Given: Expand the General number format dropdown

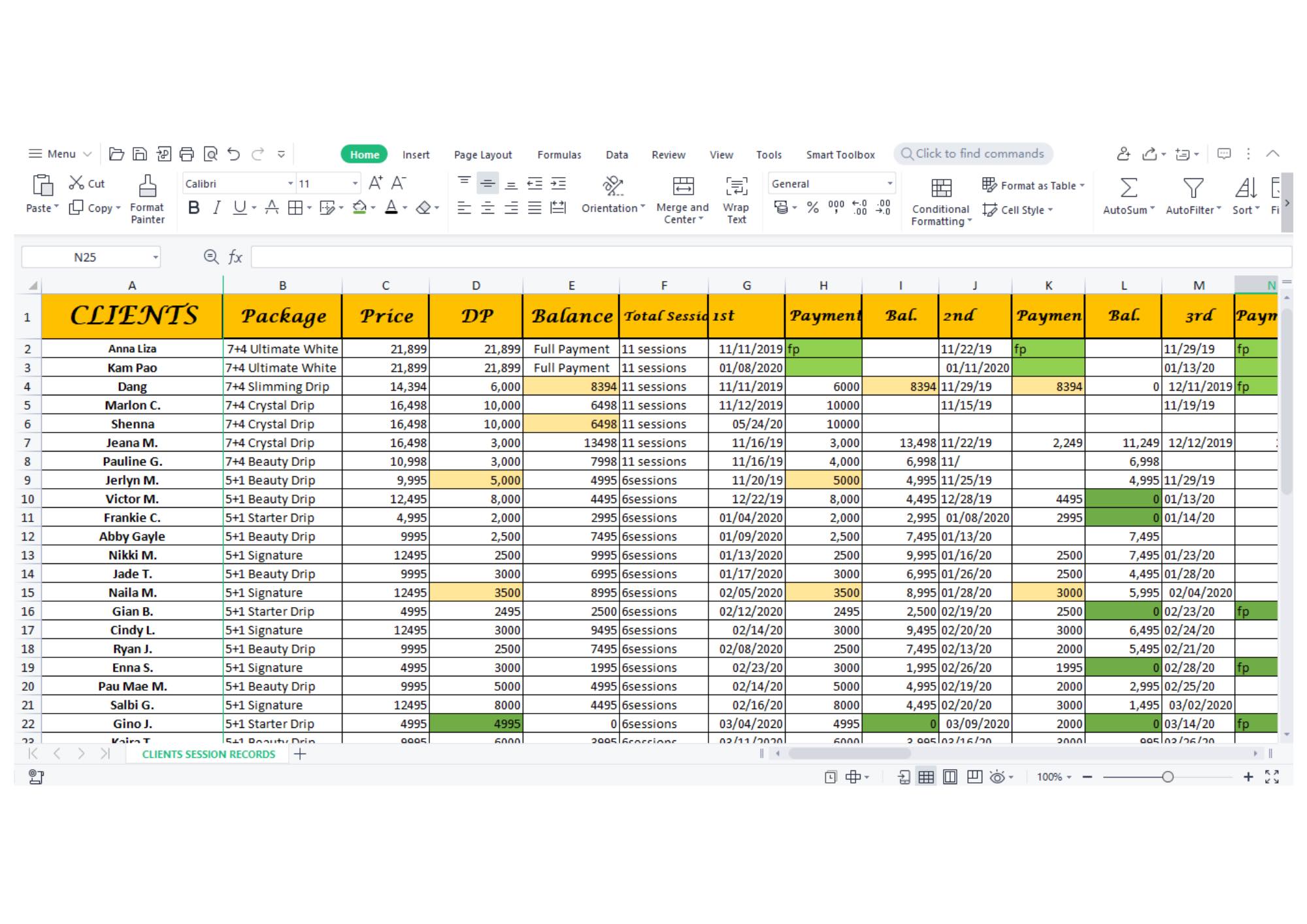Looking at the screenshot, I should point(889,184).
